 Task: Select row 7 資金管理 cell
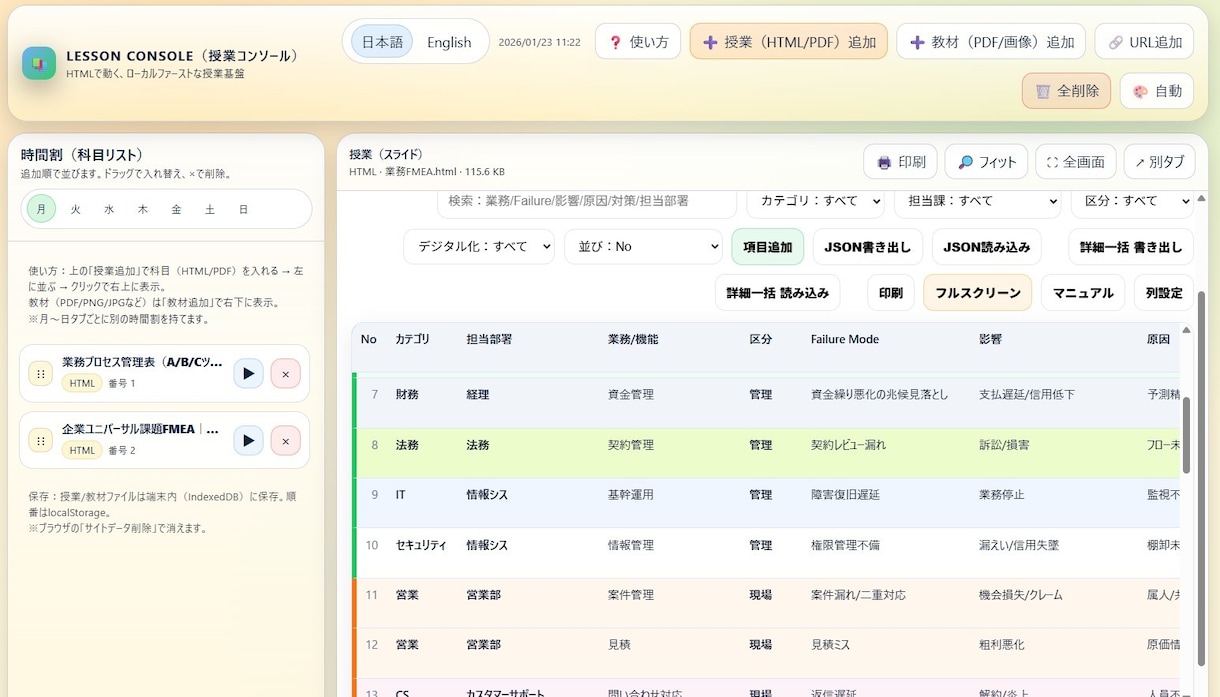tap(630, 395)
